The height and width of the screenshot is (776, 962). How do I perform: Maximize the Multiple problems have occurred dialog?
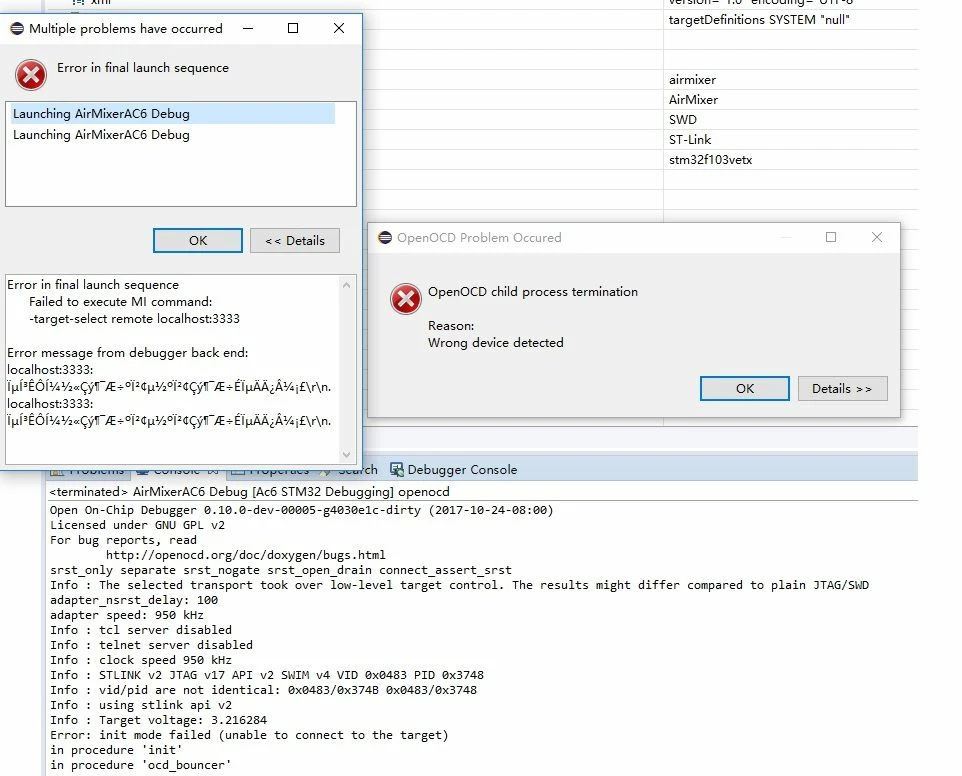tap(293, 28)
